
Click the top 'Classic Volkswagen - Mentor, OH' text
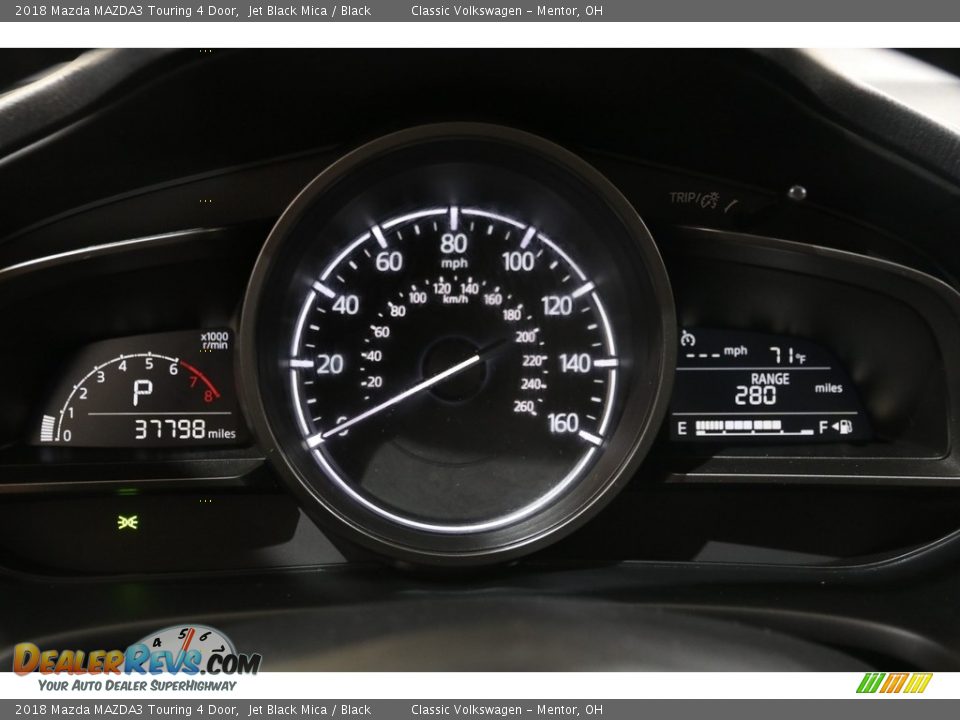tap(506, 10)
